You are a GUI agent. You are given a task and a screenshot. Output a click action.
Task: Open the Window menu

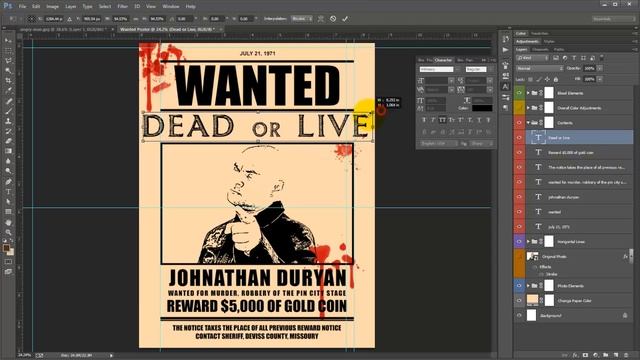(x=171, y=7)
